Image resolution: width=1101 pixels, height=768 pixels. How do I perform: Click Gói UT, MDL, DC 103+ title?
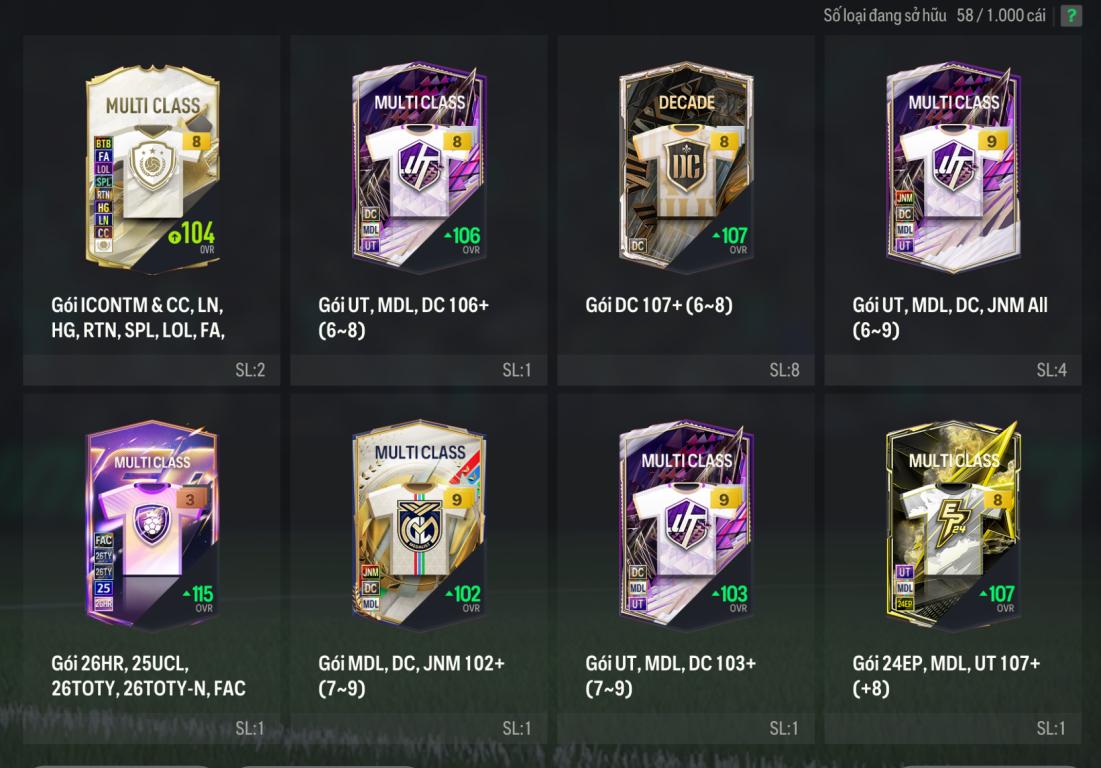point(671,675)
